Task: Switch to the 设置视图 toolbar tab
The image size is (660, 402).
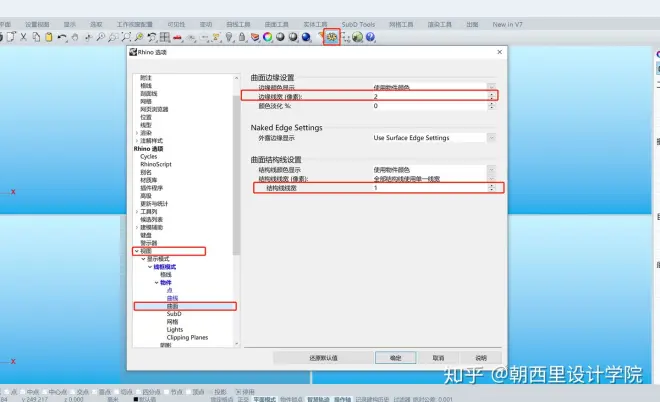Action: coord(37,24)
